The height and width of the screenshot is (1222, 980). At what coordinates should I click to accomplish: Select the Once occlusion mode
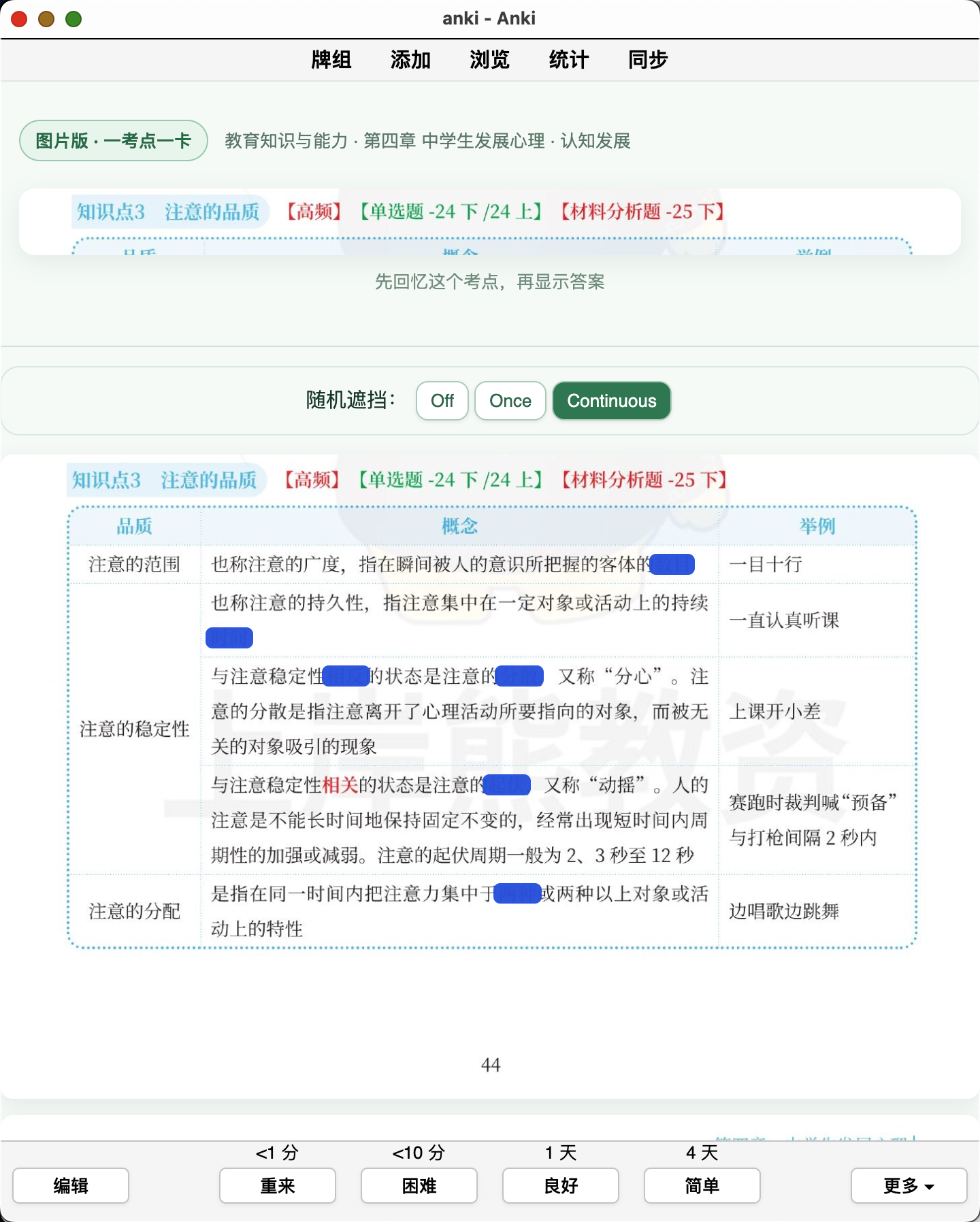510,401
